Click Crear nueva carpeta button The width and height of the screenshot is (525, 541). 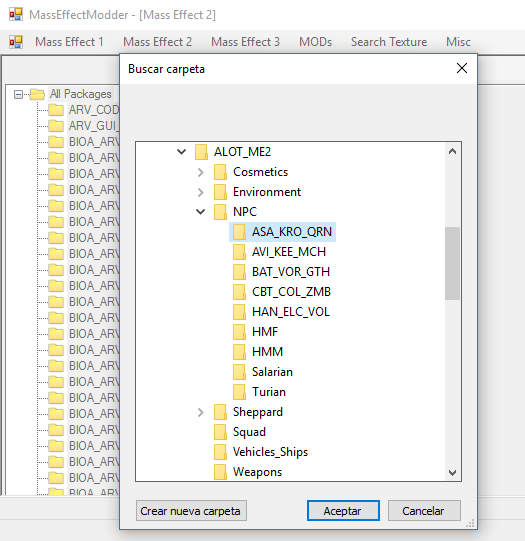click(x=191, y=511)
